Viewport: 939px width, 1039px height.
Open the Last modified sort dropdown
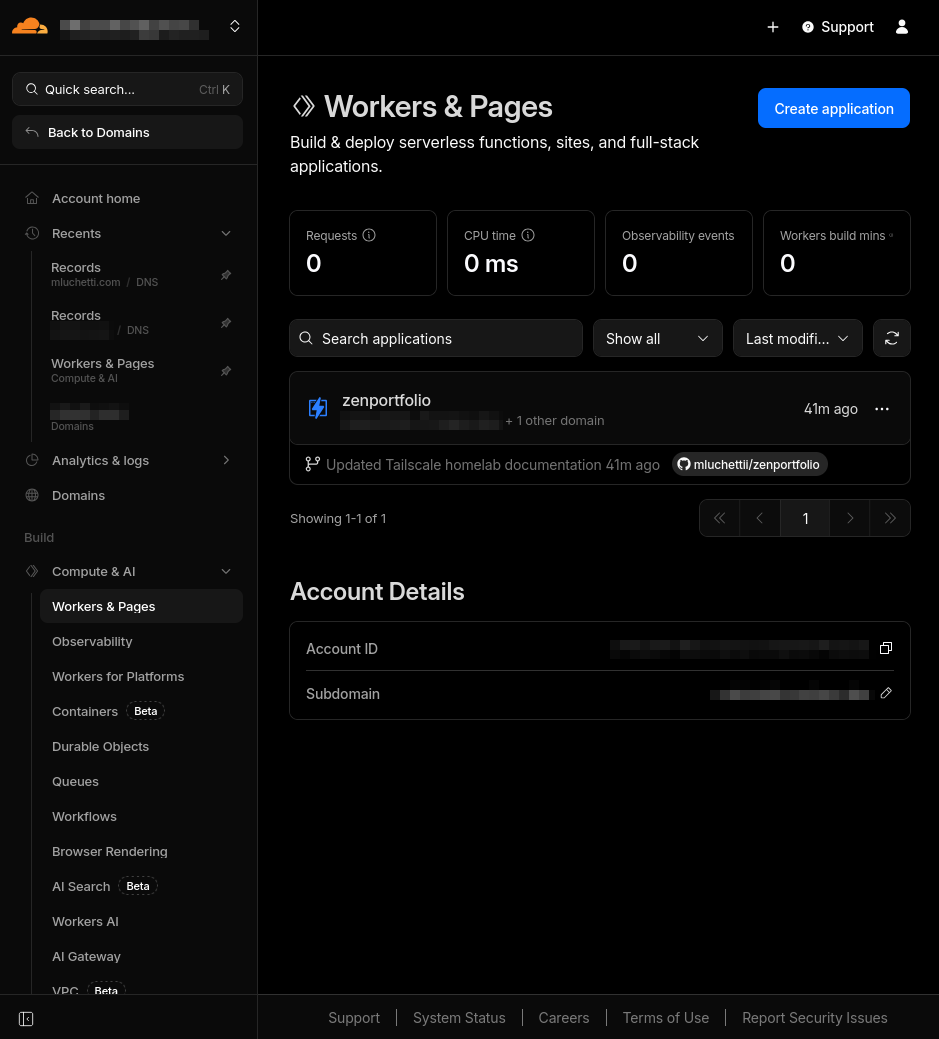point(797,339)
